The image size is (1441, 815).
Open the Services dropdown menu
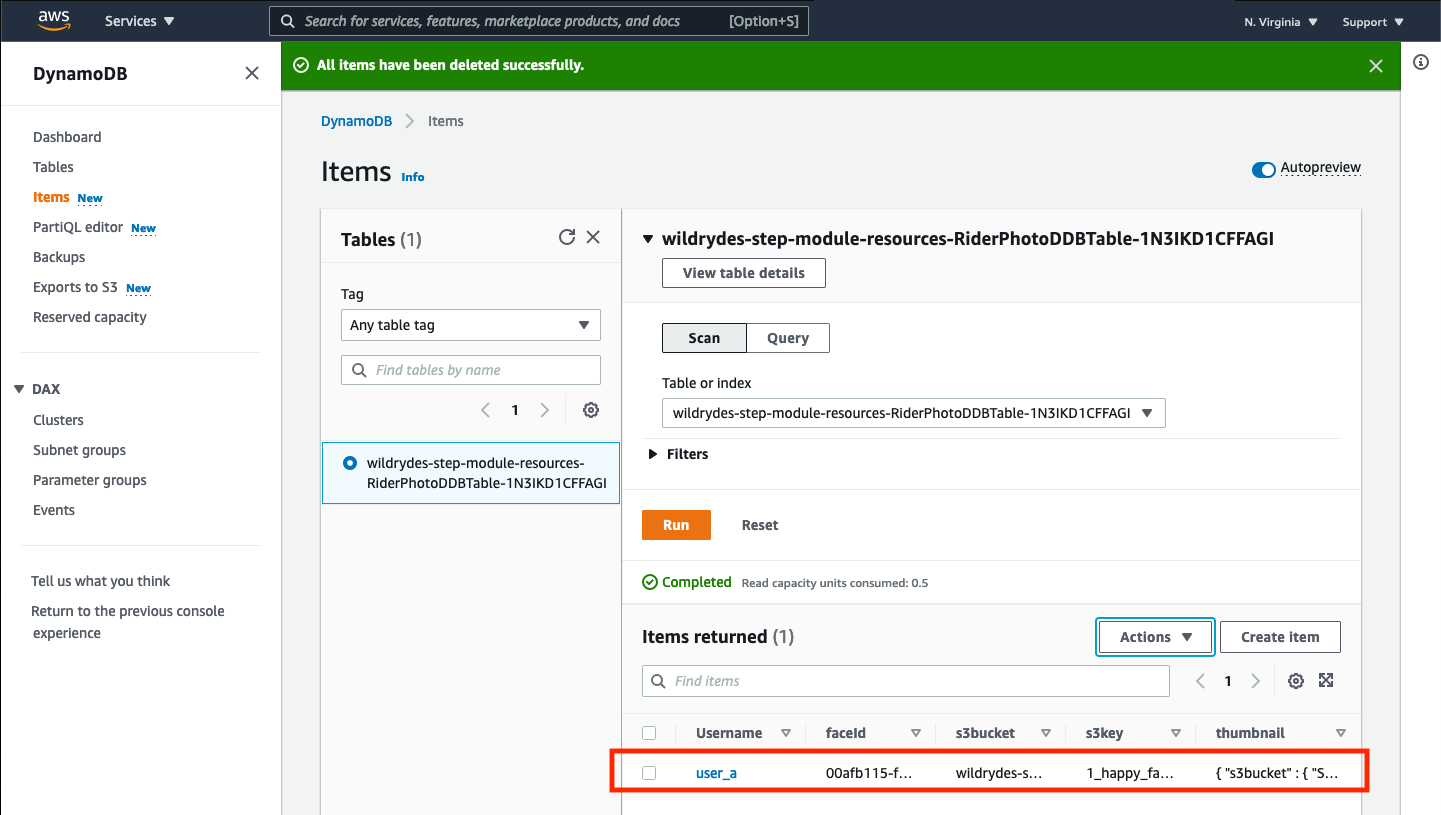139,21
